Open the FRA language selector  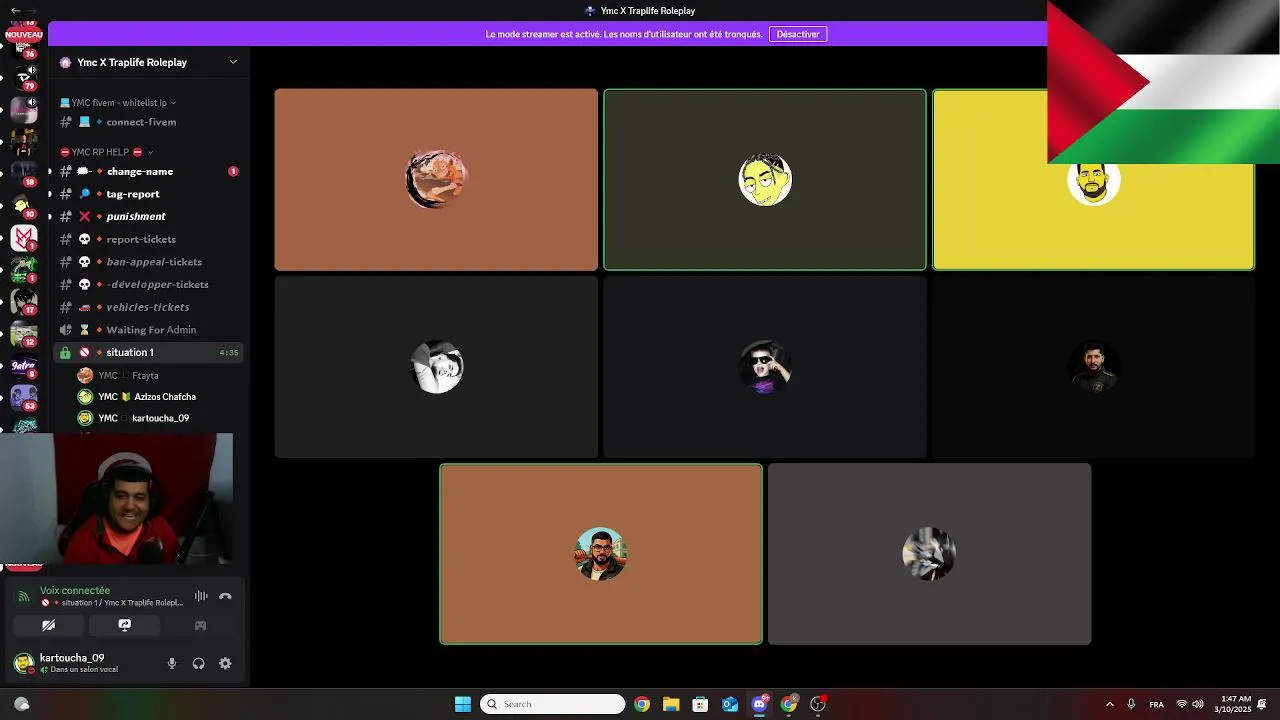click(1157, 704)
